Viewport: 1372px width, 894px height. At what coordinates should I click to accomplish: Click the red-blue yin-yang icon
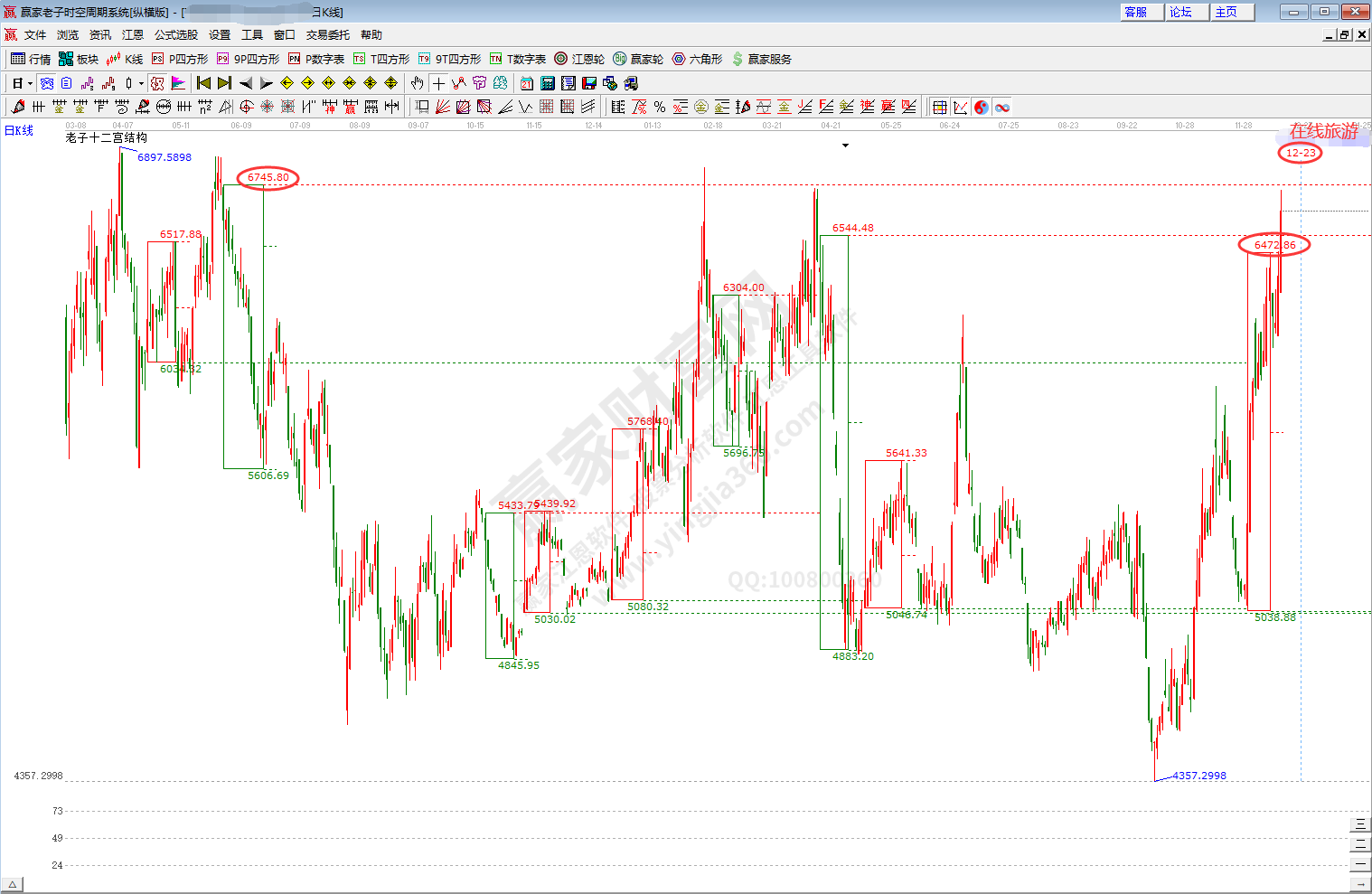(982, 107)
